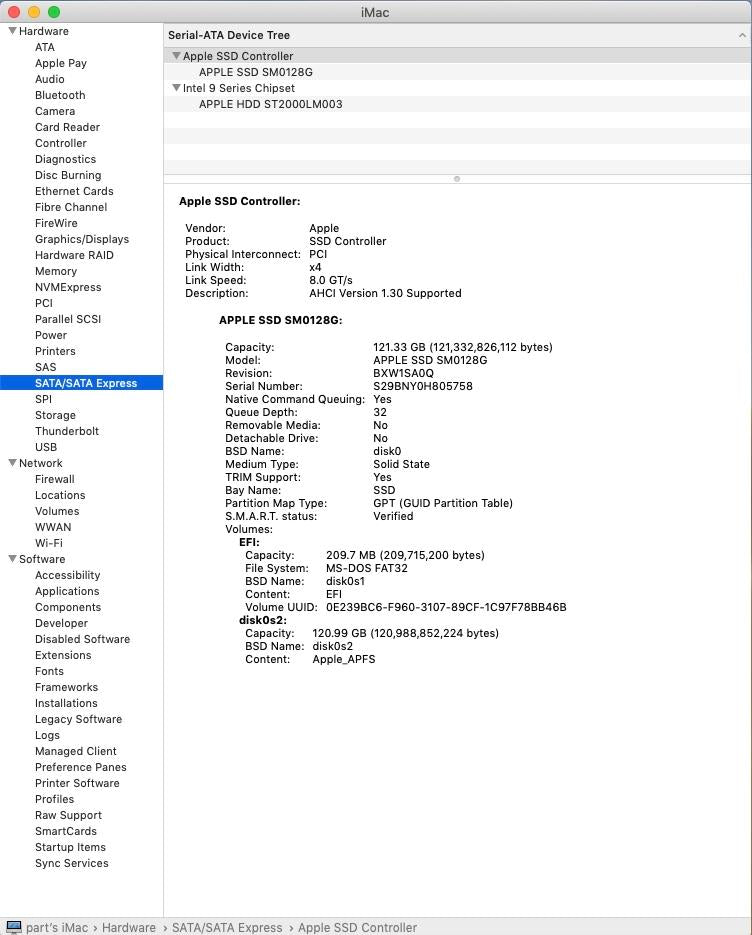Image resolution: width=752 pixels, height=935 pixels.
Task: Collapse the Software section triangle
Action: [x=12, y=559]
